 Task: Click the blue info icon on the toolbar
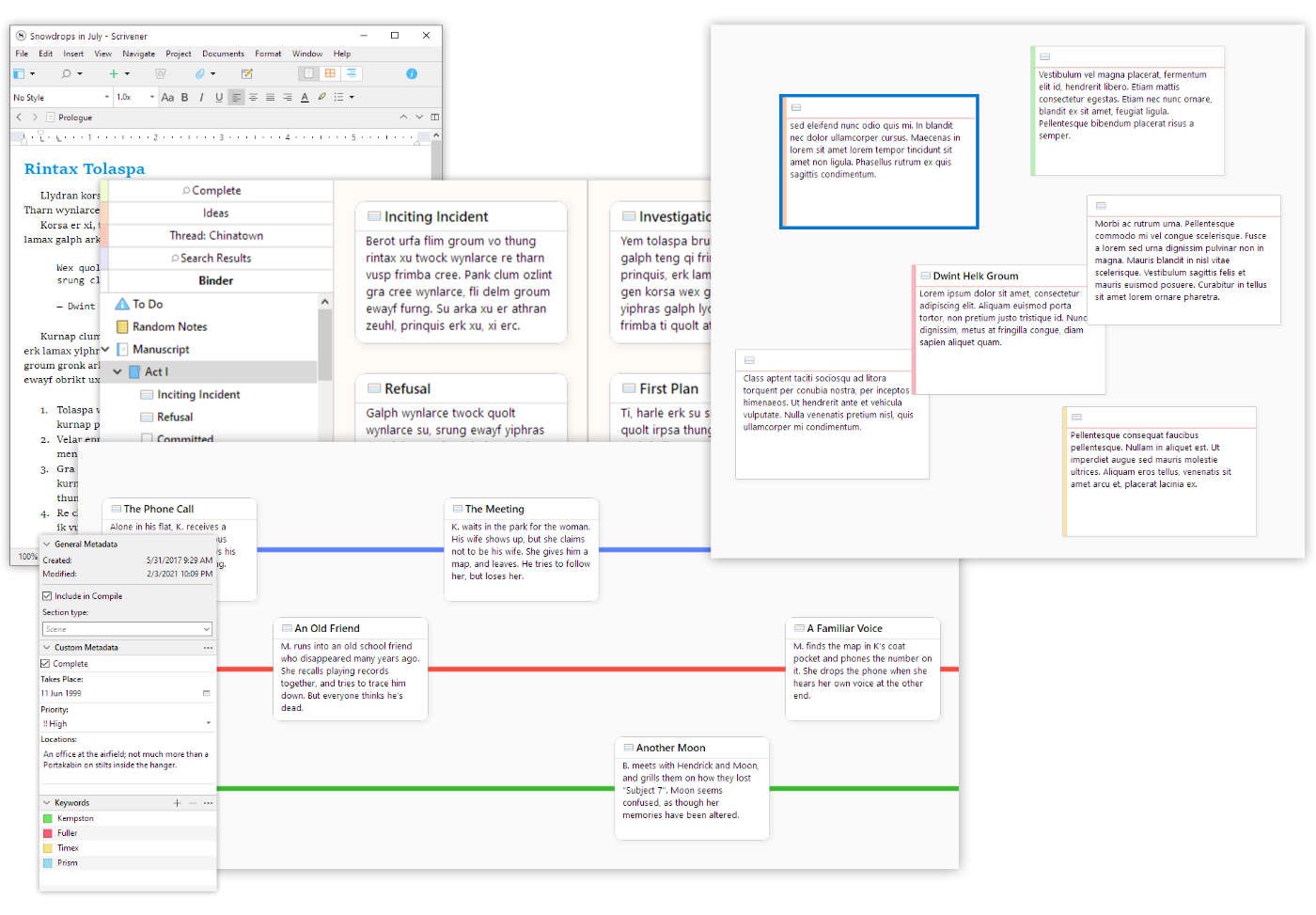pyautogui.click(x=411, y=74)
